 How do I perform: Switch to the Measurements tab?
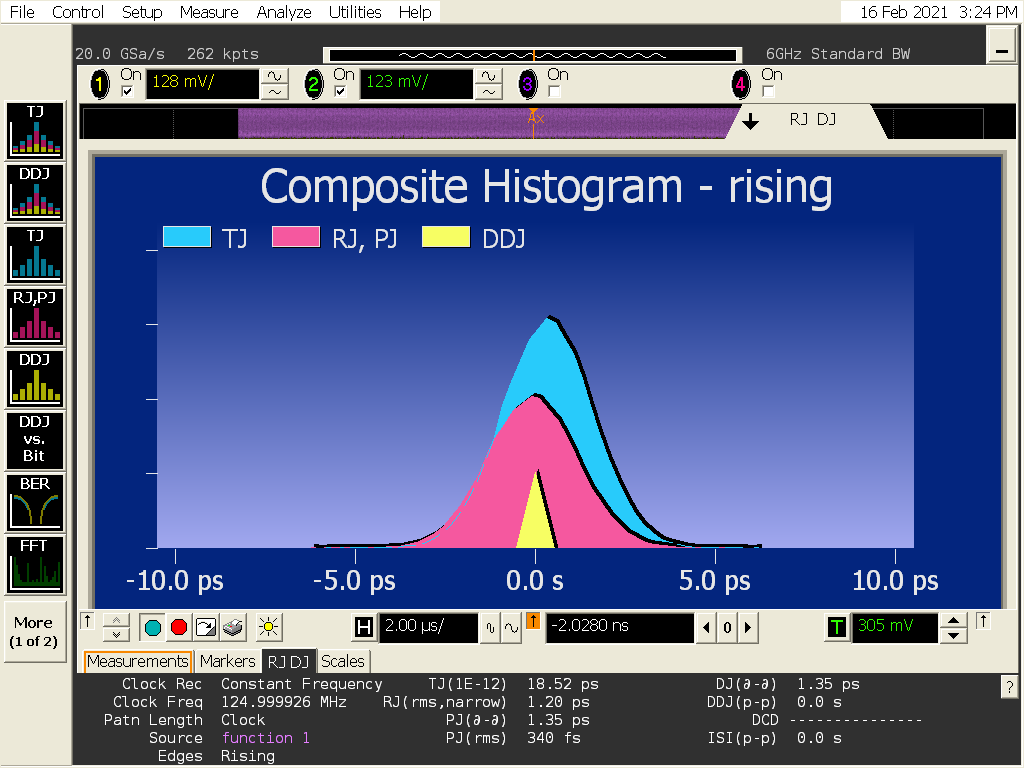pyautogui.click(x=138, y=662)
